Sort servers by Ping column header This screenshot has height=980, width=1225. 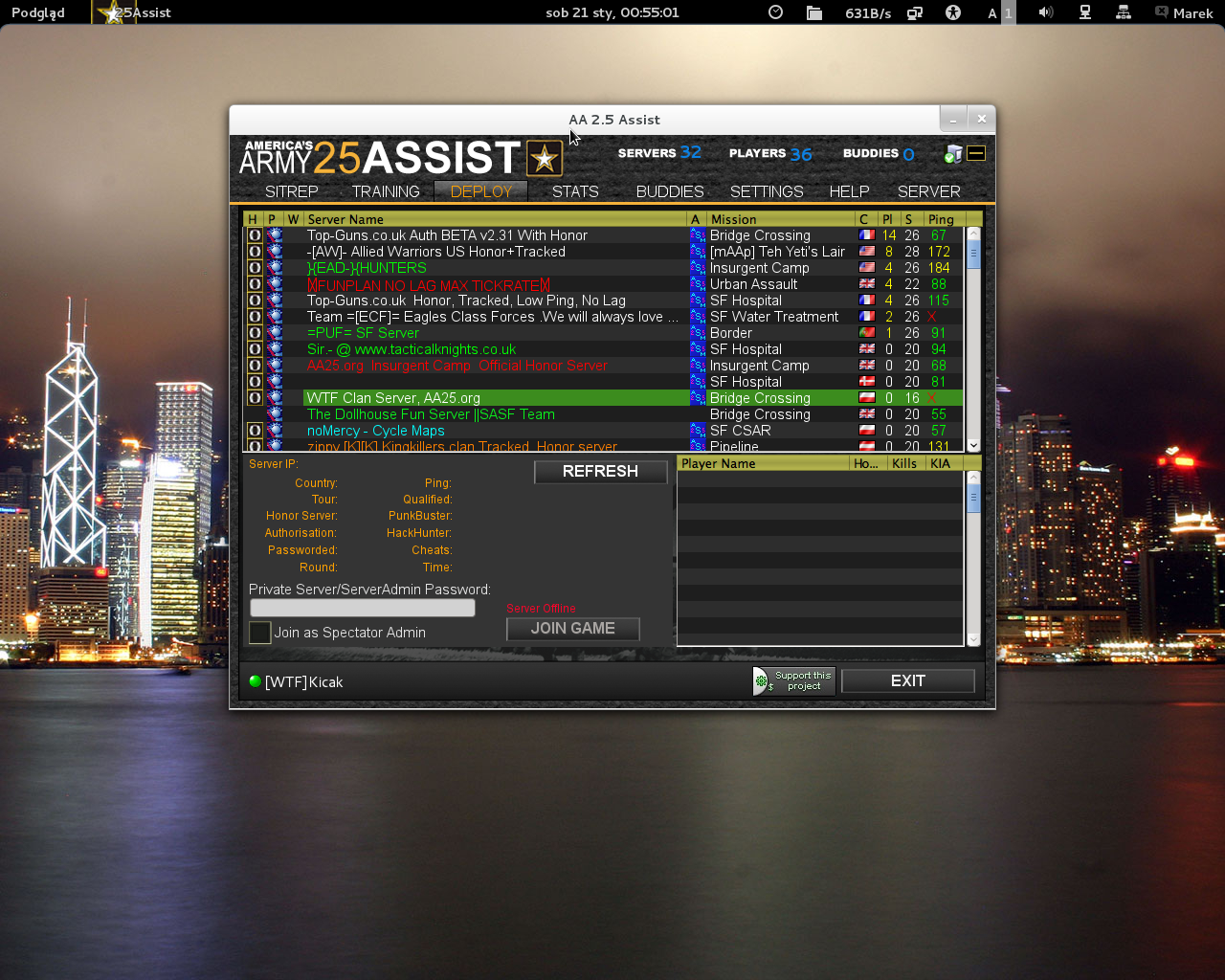945,219
